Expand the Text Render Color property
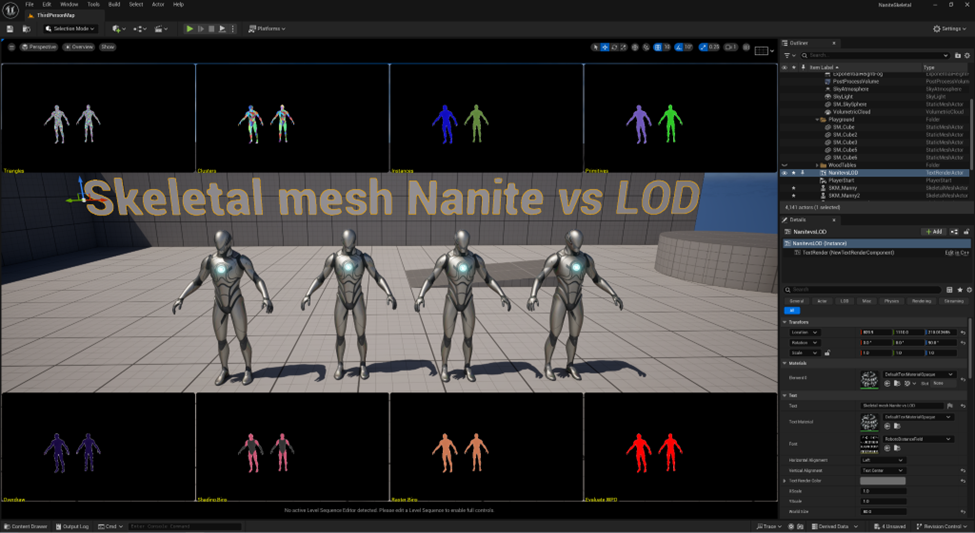 pos(785,481)
